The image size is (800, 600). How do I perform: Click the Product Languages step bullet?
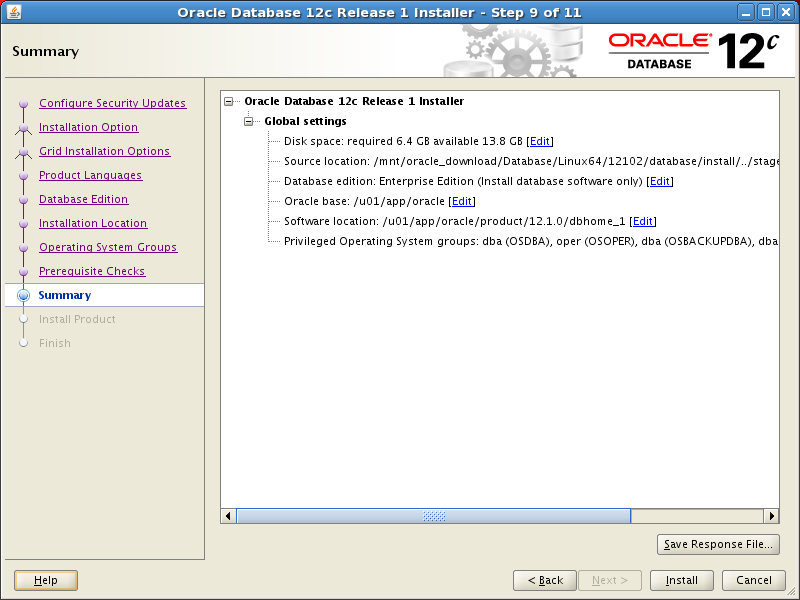pos(23,176)
